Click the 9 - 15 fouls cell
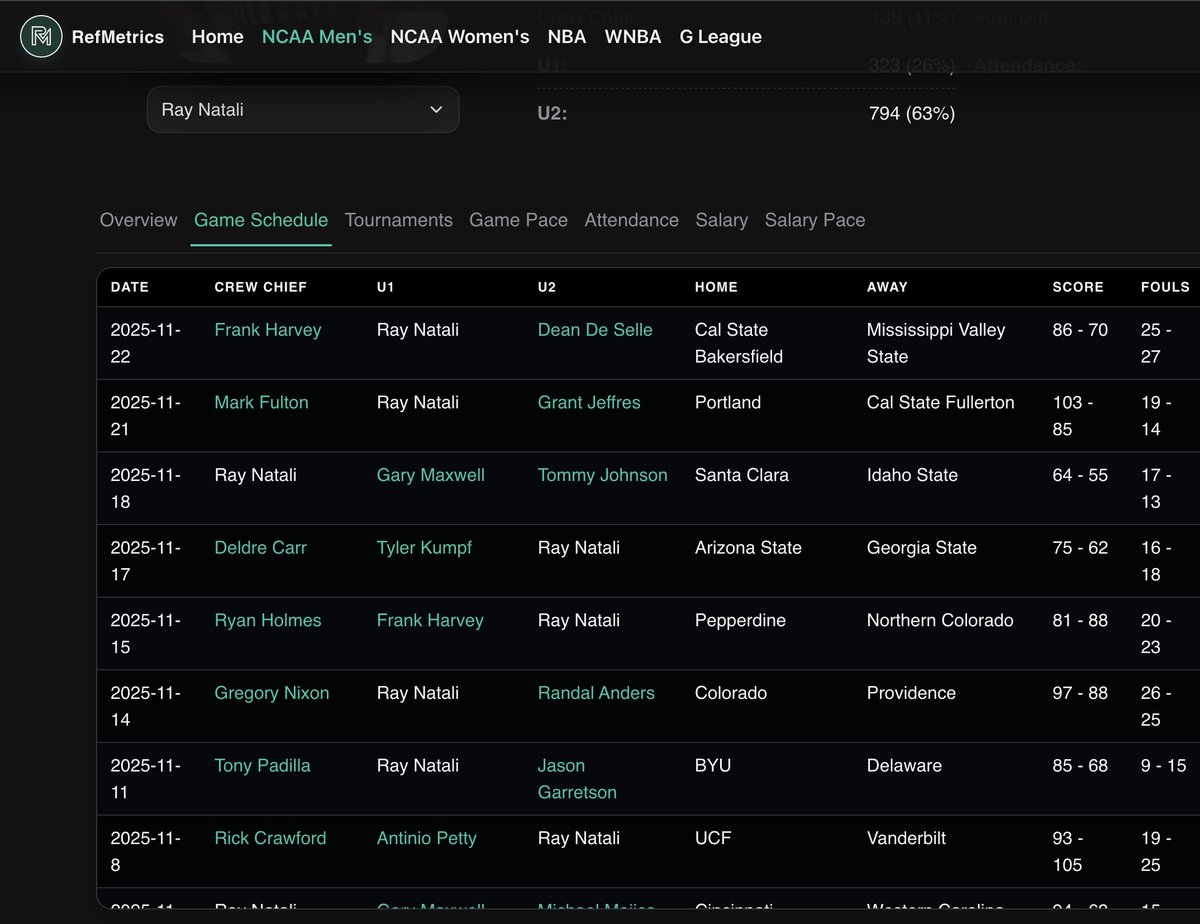Screen dimensions: 1200x924 coord(1163,766)
